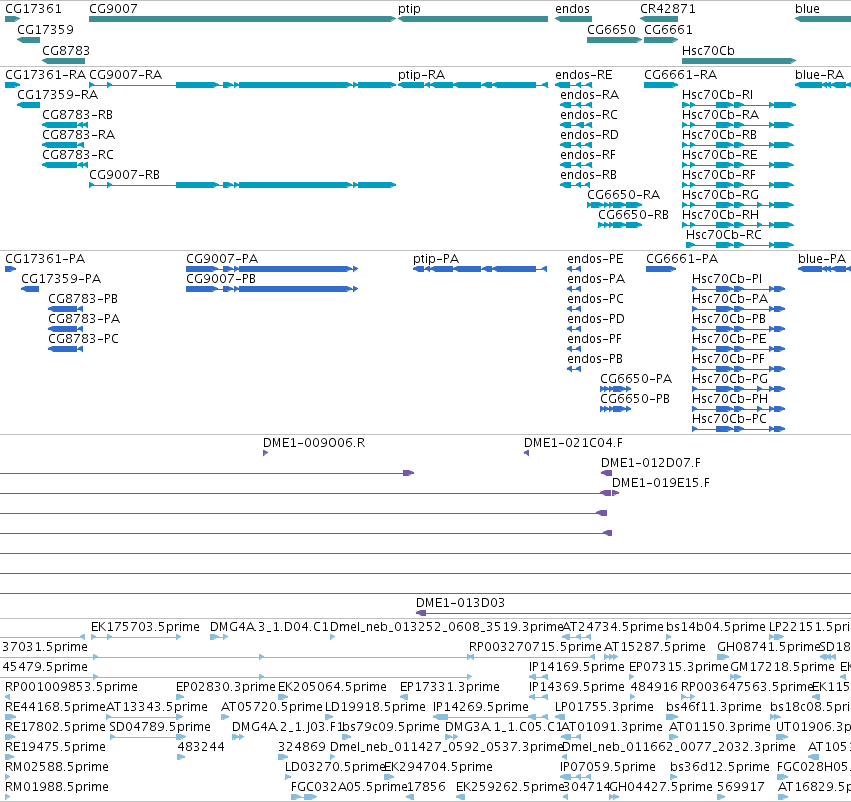Viewport: 851px width, 802px height.
Task: Click the 'CG17359-PA' protein label
Action: tap(61, 278)
